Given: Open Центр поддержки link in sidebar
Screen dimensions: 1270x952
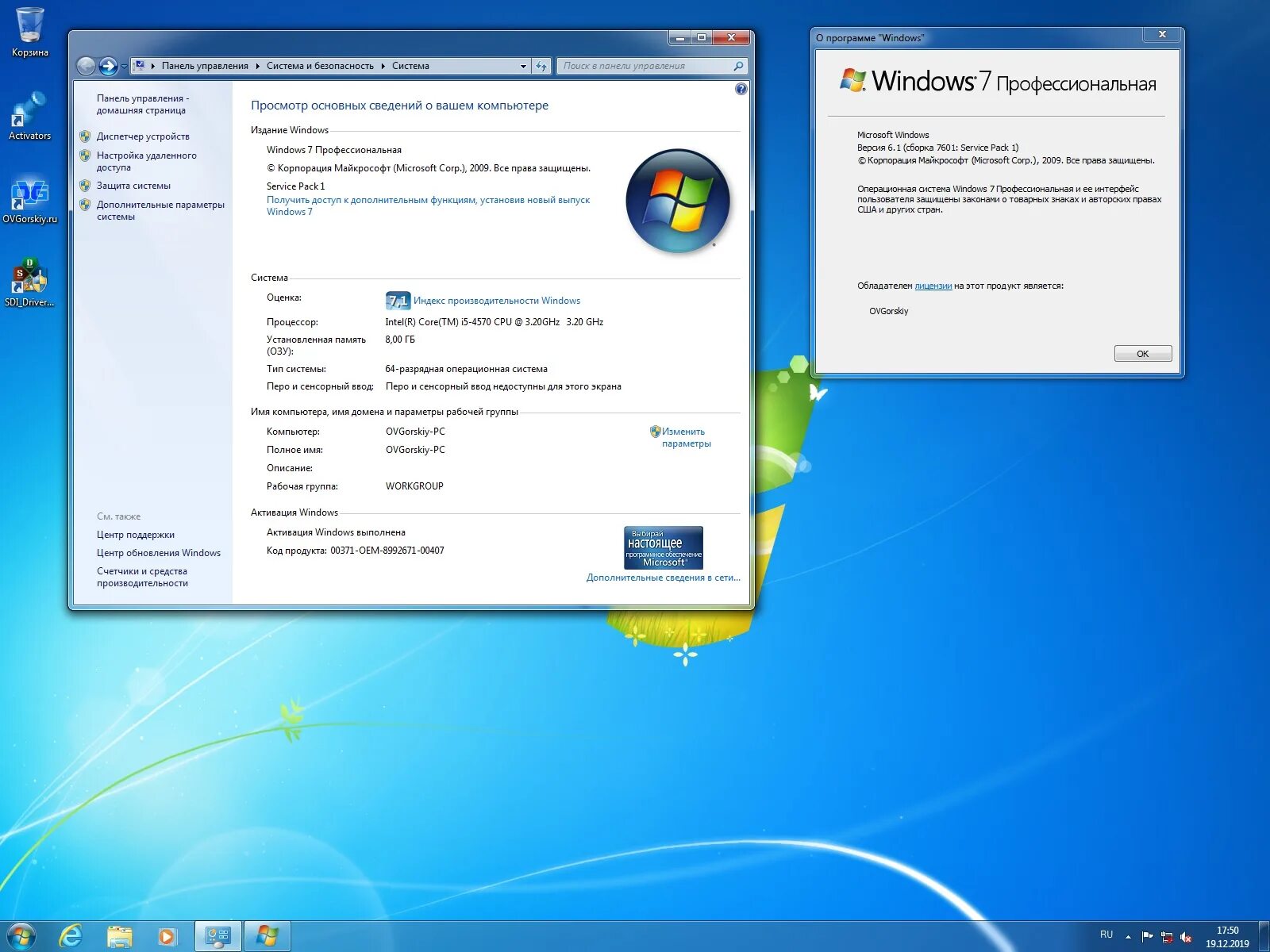Looking at the screenshot, I should click(x=136, y=535).
